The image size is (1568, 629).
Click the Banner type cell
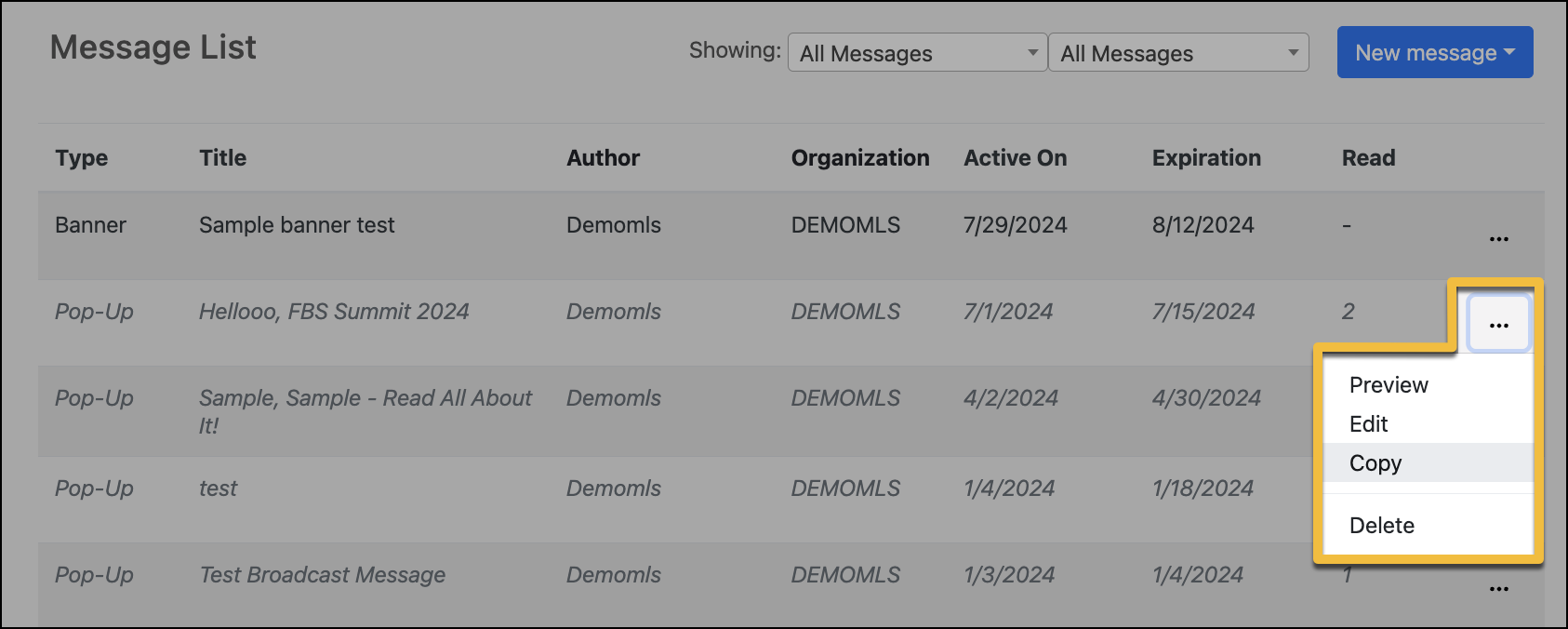(x=90, y=225)
